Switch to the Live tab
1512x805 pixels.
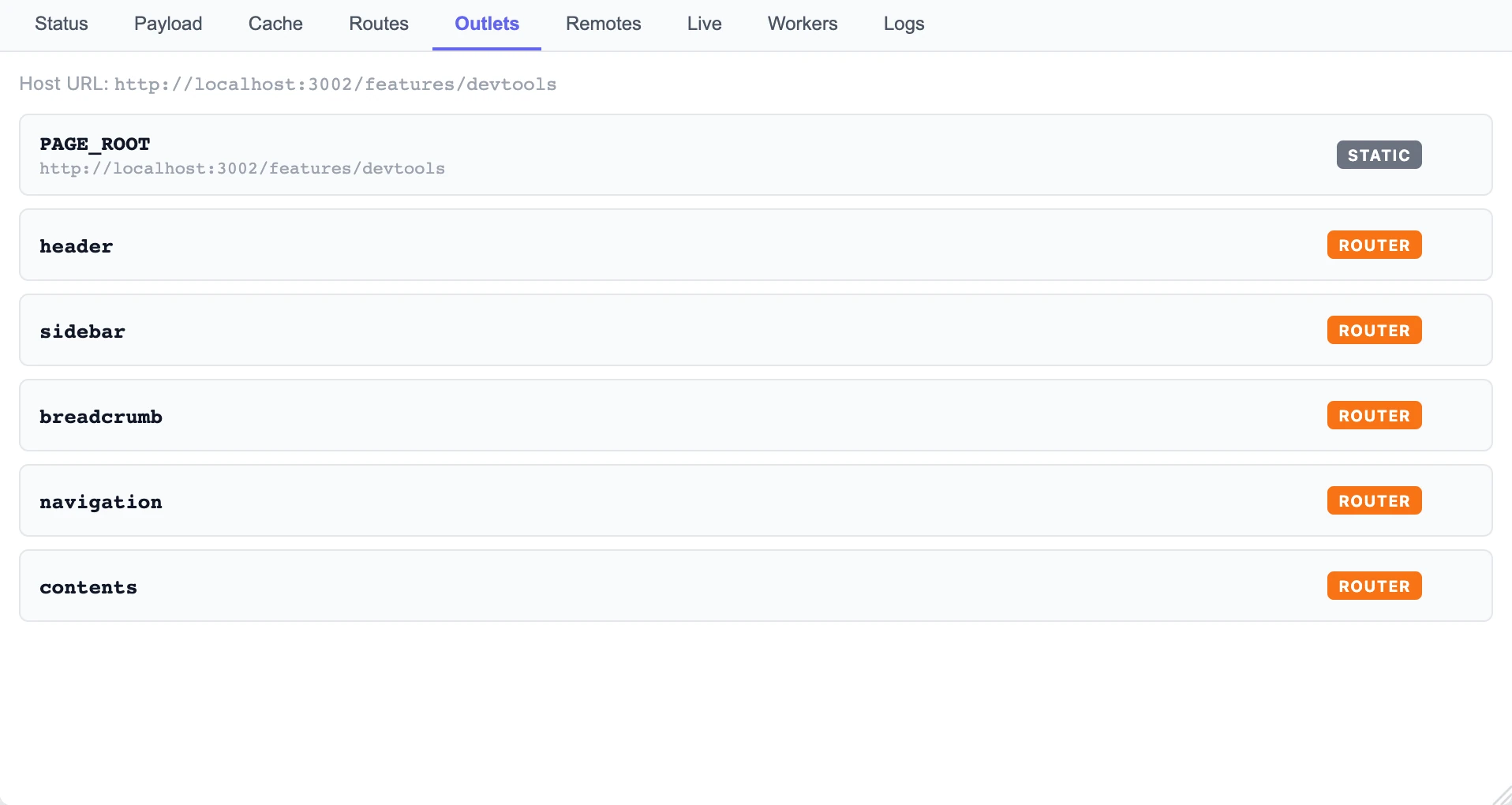(704, 24)
